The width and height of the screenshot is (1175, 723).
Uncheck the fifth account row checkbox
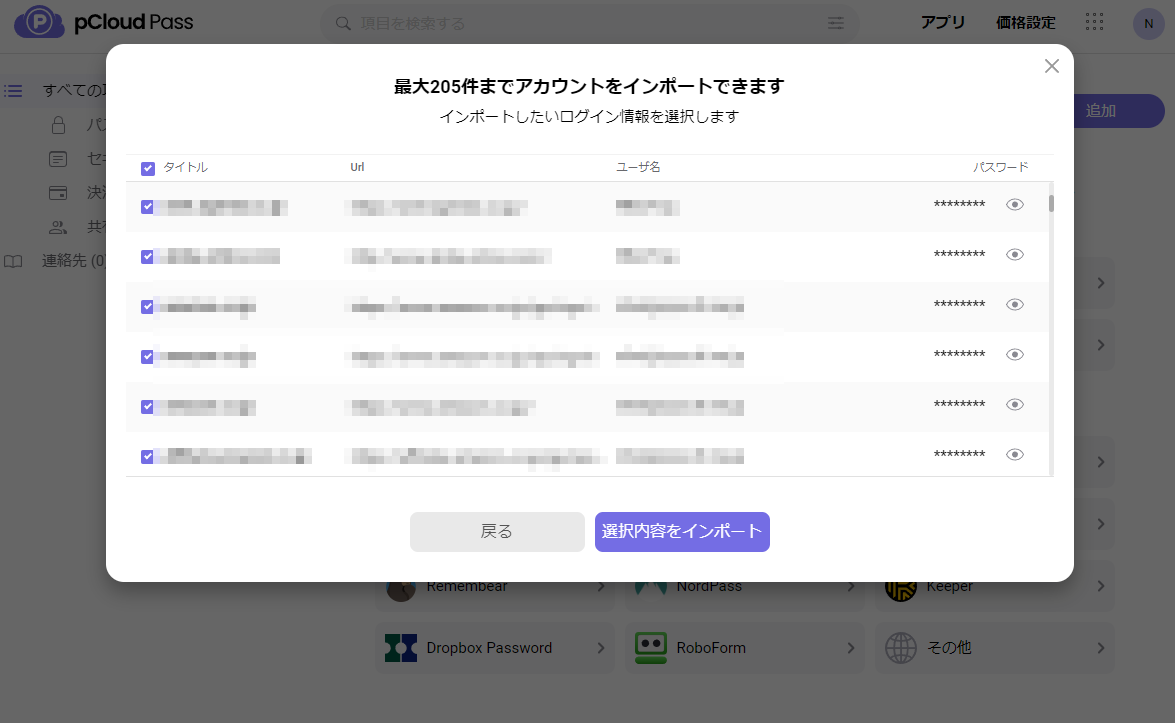coord(147,407)
